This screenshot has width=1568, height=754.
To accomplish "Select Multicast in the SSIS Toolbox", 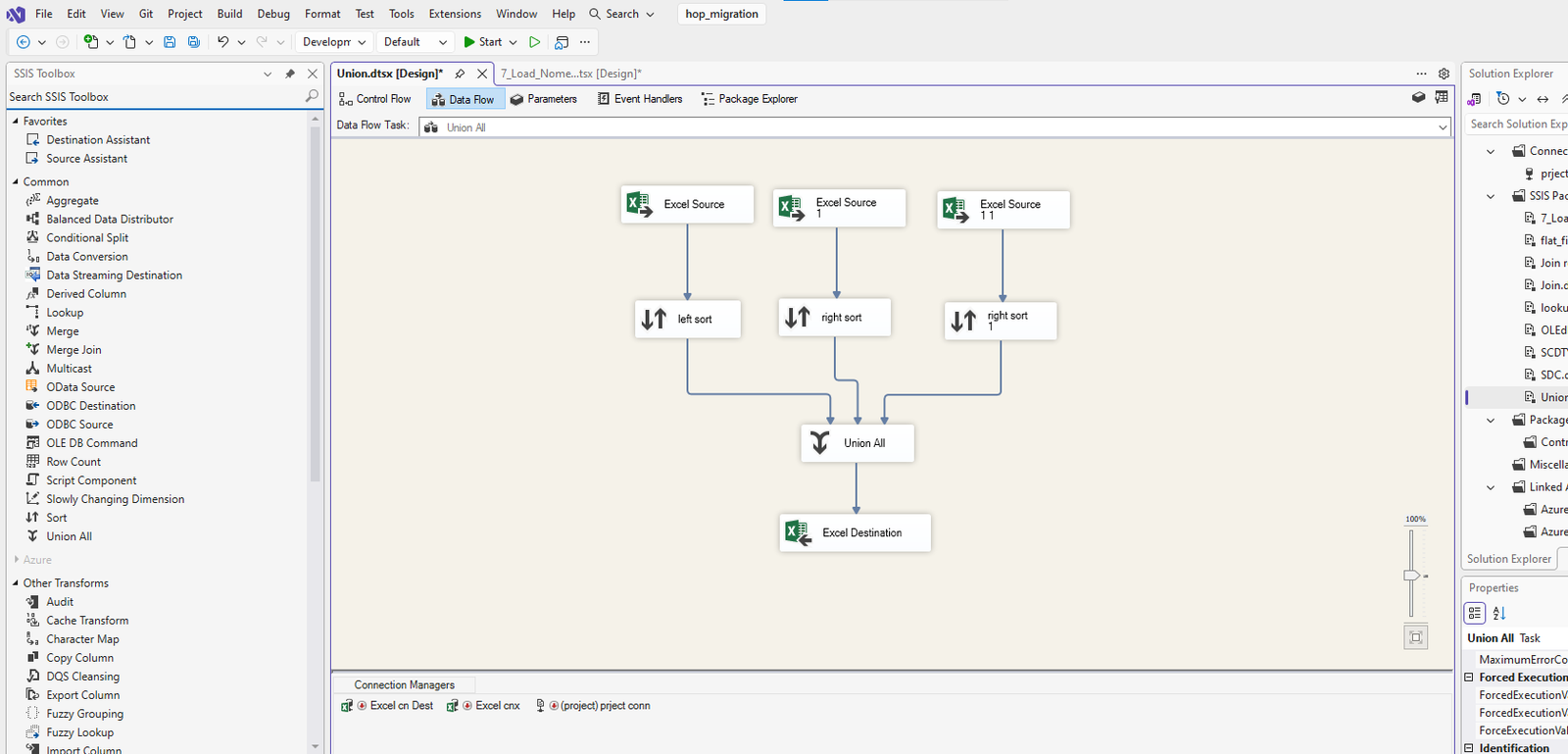I will tap(69, 368).
